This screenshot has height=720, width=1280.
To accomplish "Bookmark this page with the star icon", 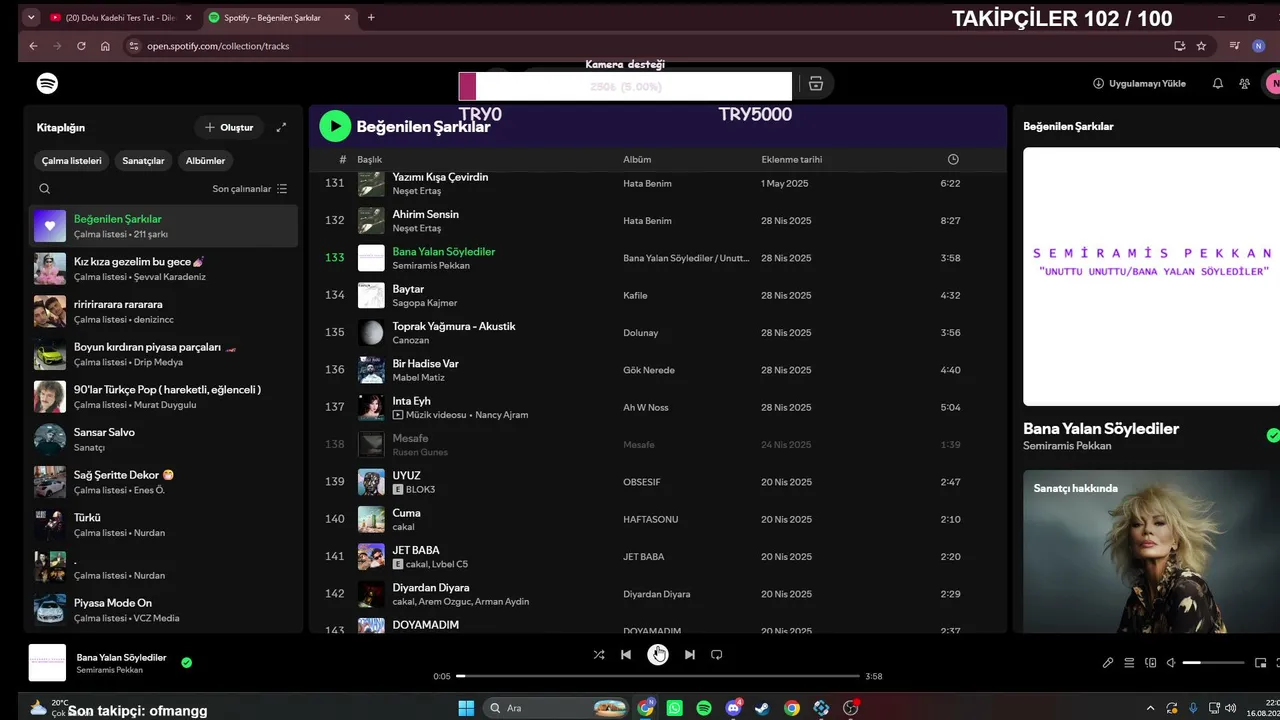I will click(x=1201, y=46).
